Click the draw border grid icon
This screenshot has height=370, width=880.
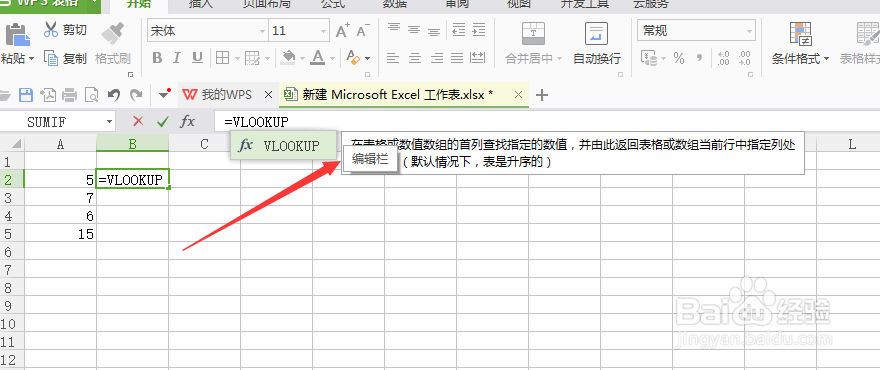[253, 58]
